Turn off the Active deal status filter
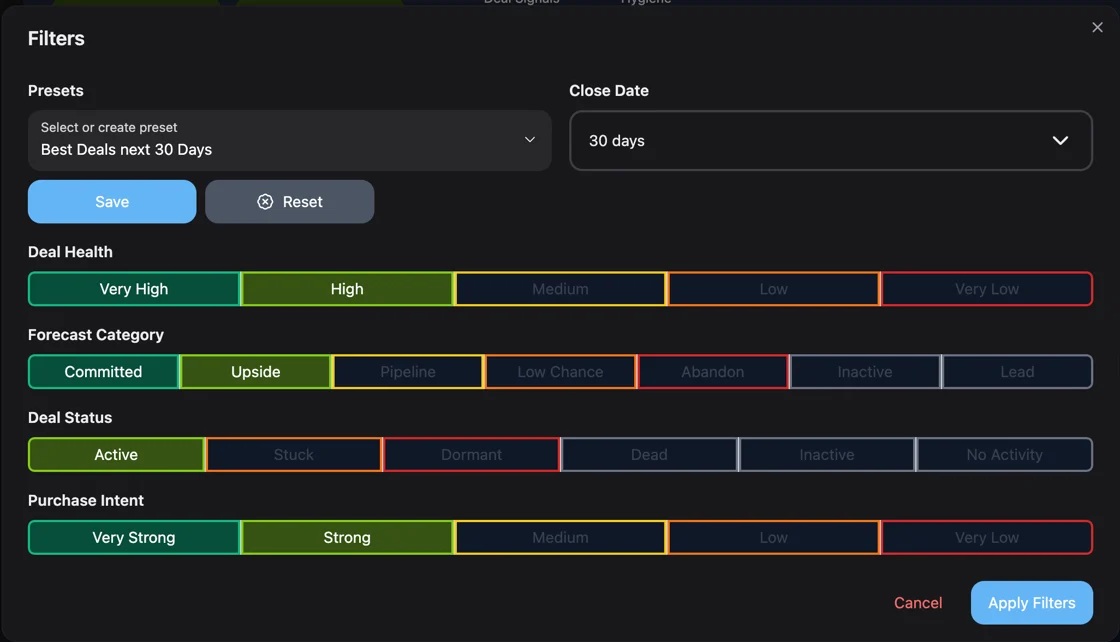 (x=116, y=454)
